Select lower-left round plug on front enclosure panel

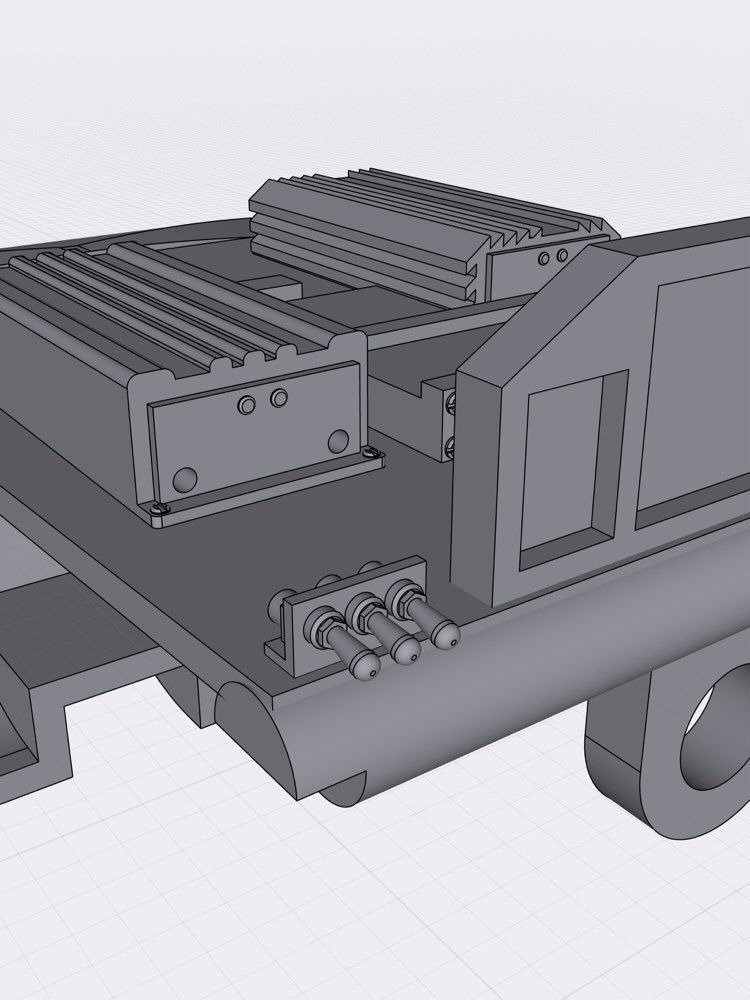point(183,480)
